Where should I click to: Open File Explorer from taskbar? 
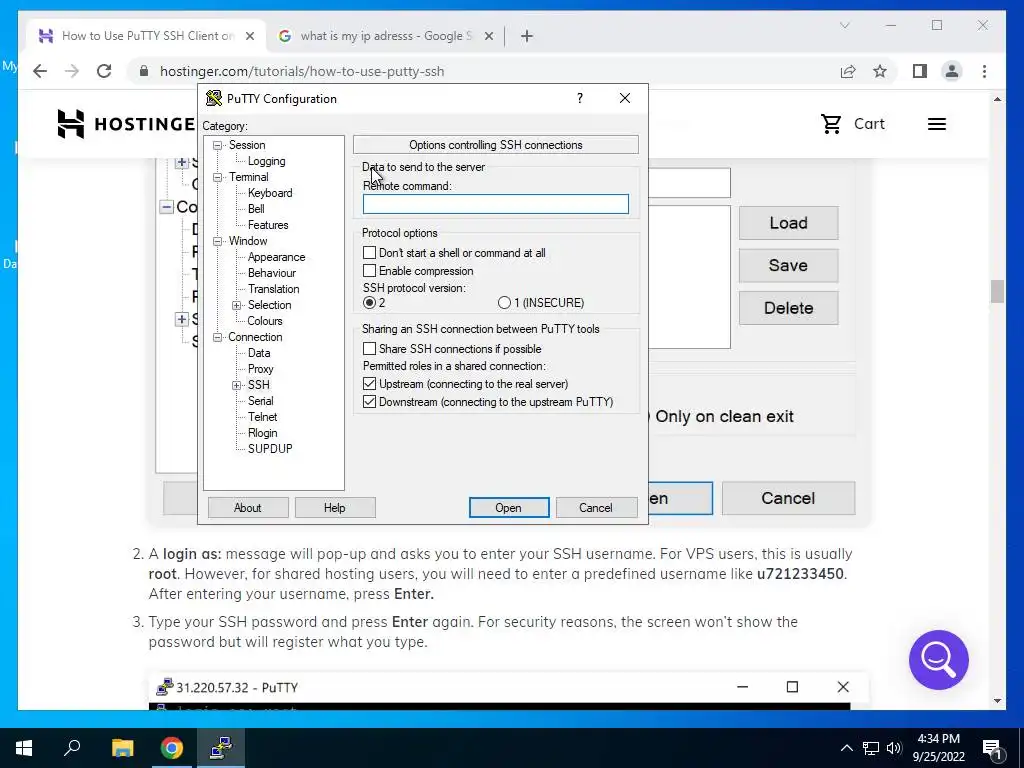tap(122, 748)
